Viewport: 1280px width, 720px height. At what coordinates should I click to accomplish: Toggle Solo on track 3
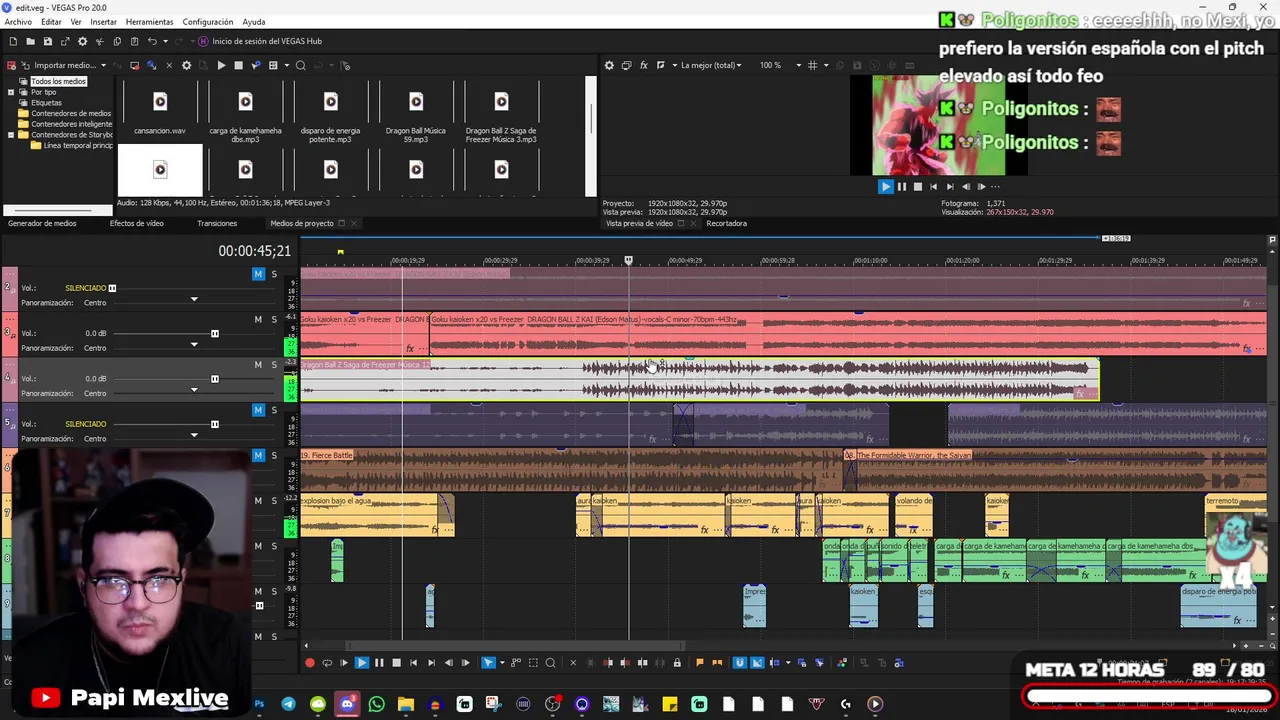(274, 319)
